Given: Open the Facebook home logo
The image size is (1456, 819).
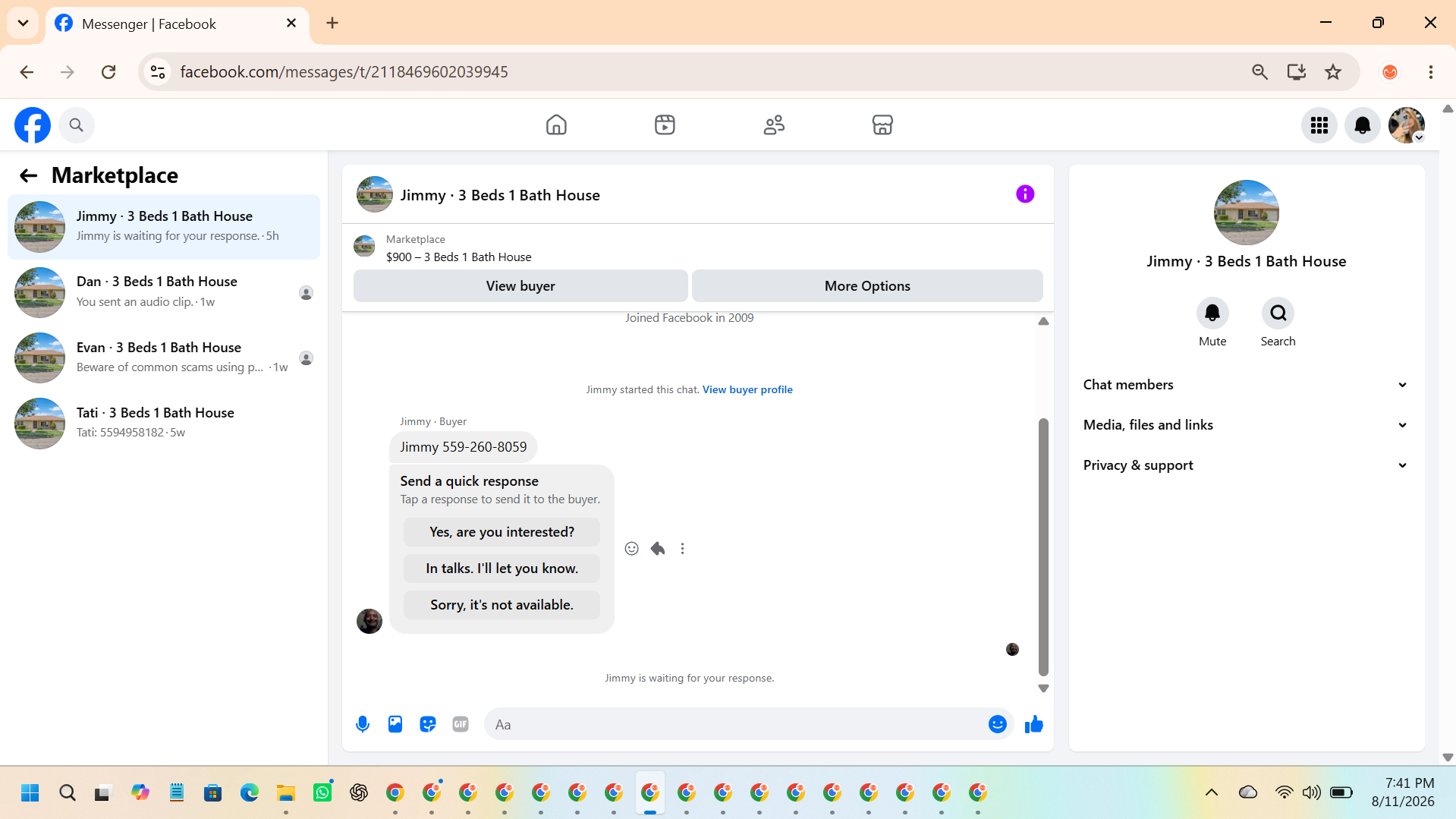Looking at the screenshot, I should (x=33, y=125).
